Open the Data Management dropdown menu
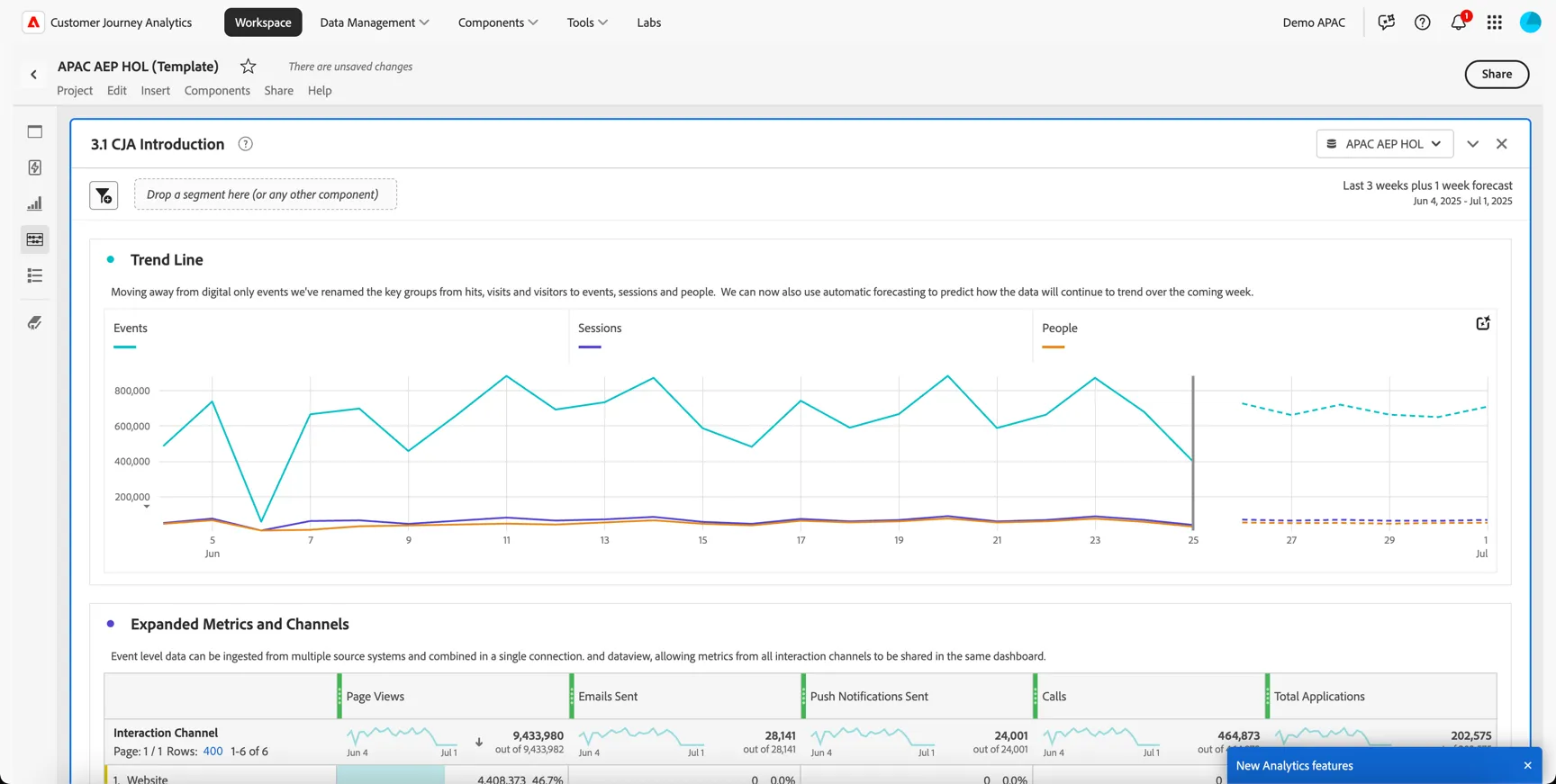1556x784 pixels. point(374,23)
